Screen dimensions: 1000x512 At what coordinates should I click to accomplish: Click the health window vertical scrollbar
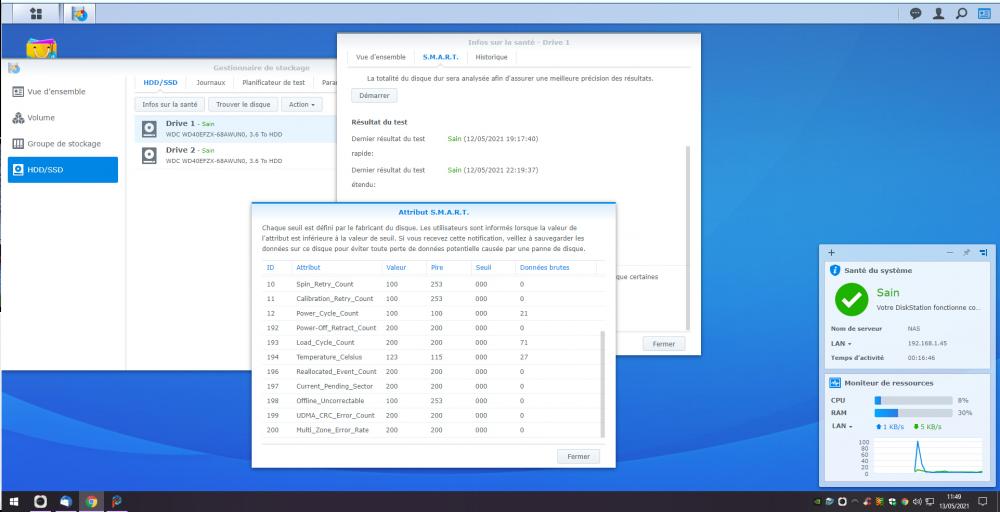(688, 237)
